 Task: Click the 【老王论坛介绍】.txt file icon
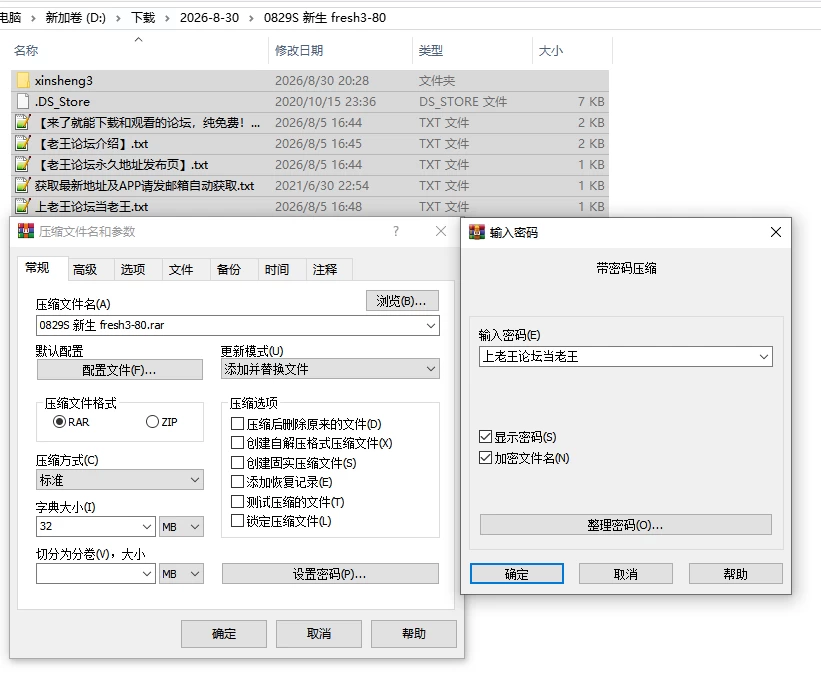tap(23, 143)
